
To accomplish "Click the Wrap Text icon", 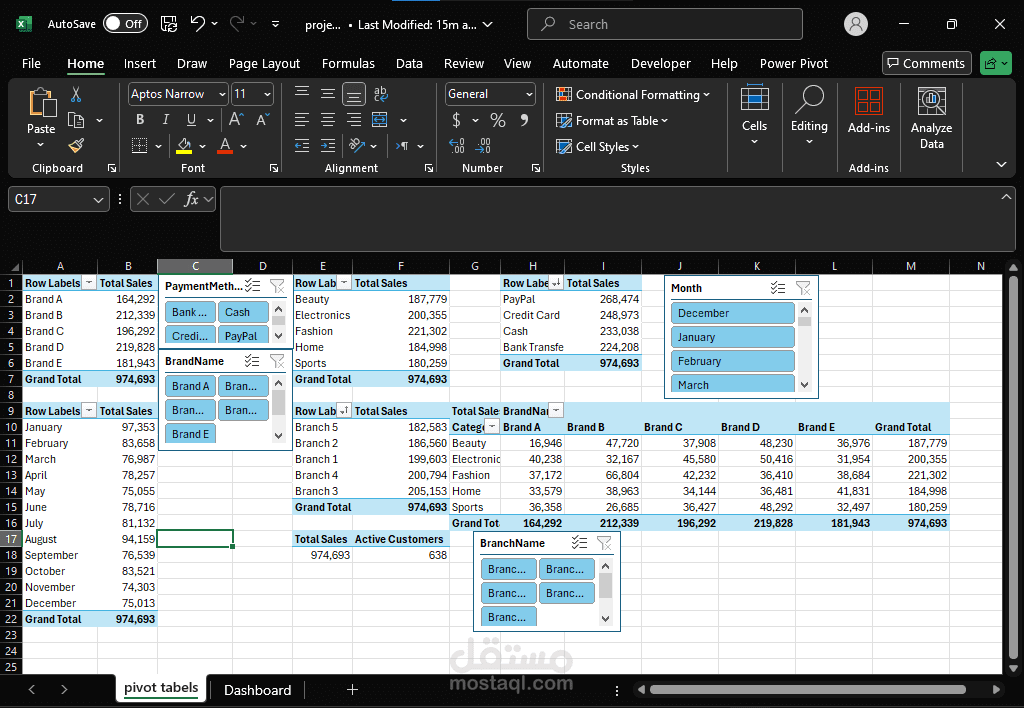I will (x=381, y=94).
